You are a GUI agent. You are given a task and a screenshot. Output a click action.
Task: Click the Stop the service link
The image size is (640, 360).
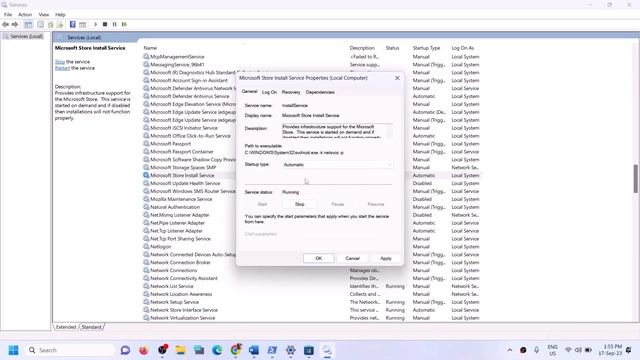tap(60, 62)
